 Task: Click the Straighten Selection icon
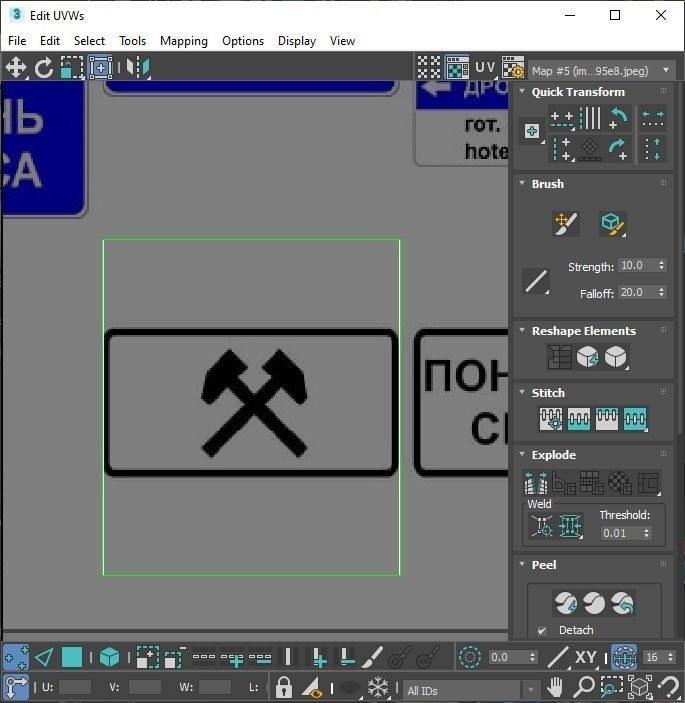[559, 357]
